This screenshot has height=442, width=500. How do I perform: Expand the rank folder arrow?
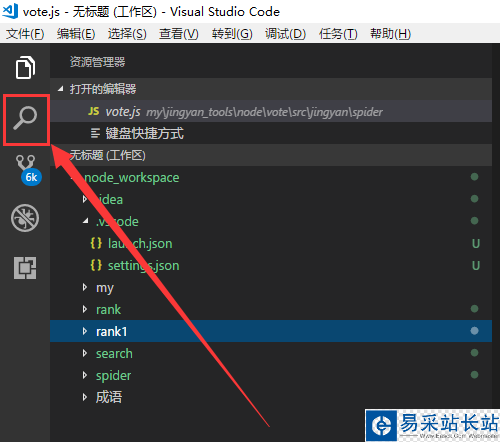pos(85,309)
